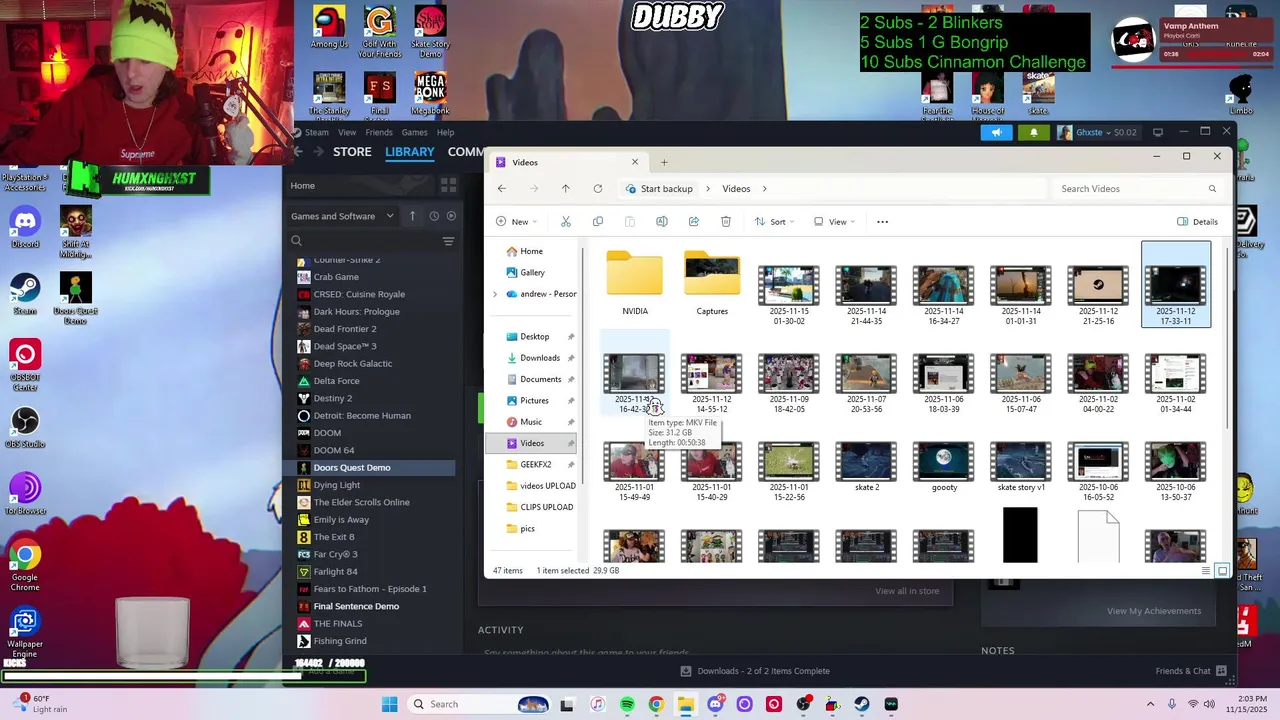Screen dimensions: 1280x720
Task: Open Steam notifications bell
Action: click(1034, 132)
